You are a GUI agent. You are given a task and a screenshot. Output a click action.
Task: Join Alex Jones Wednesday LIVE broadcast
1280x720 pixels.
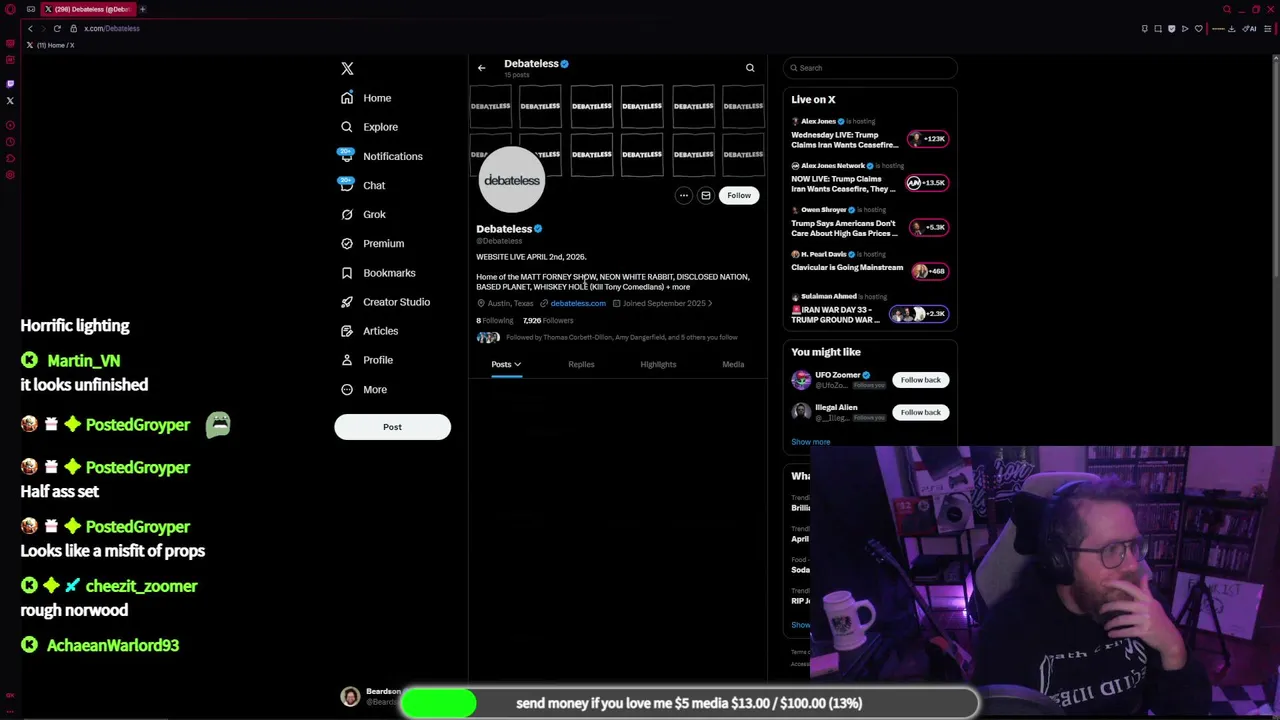click(870, 134)
